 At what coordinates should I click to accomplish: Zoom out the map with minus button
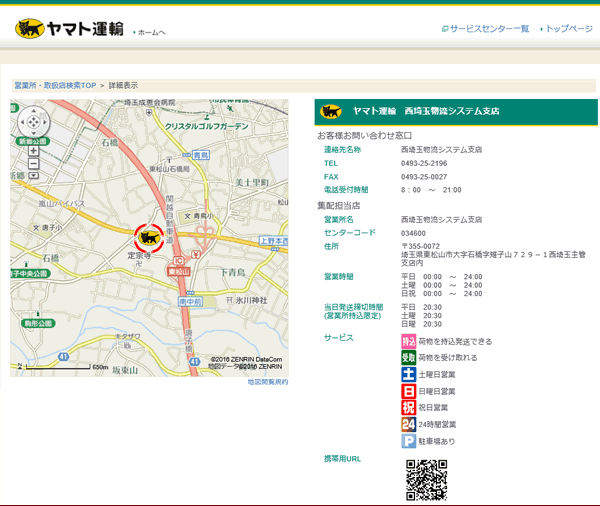[x=33, y=163]
